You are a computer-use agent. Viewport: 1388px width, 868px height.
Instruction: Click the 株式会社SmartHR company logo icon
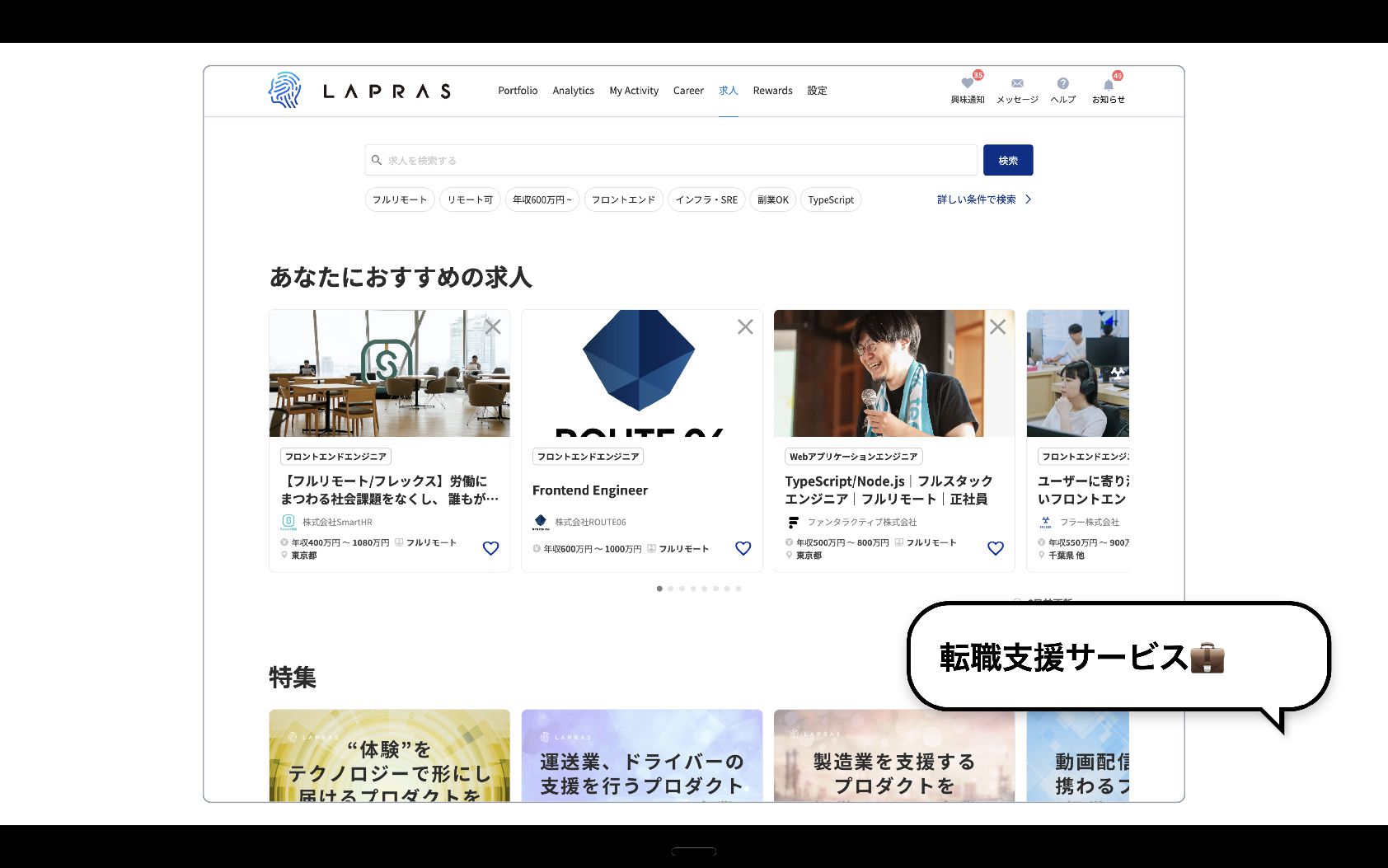click(x=288, y=522)
